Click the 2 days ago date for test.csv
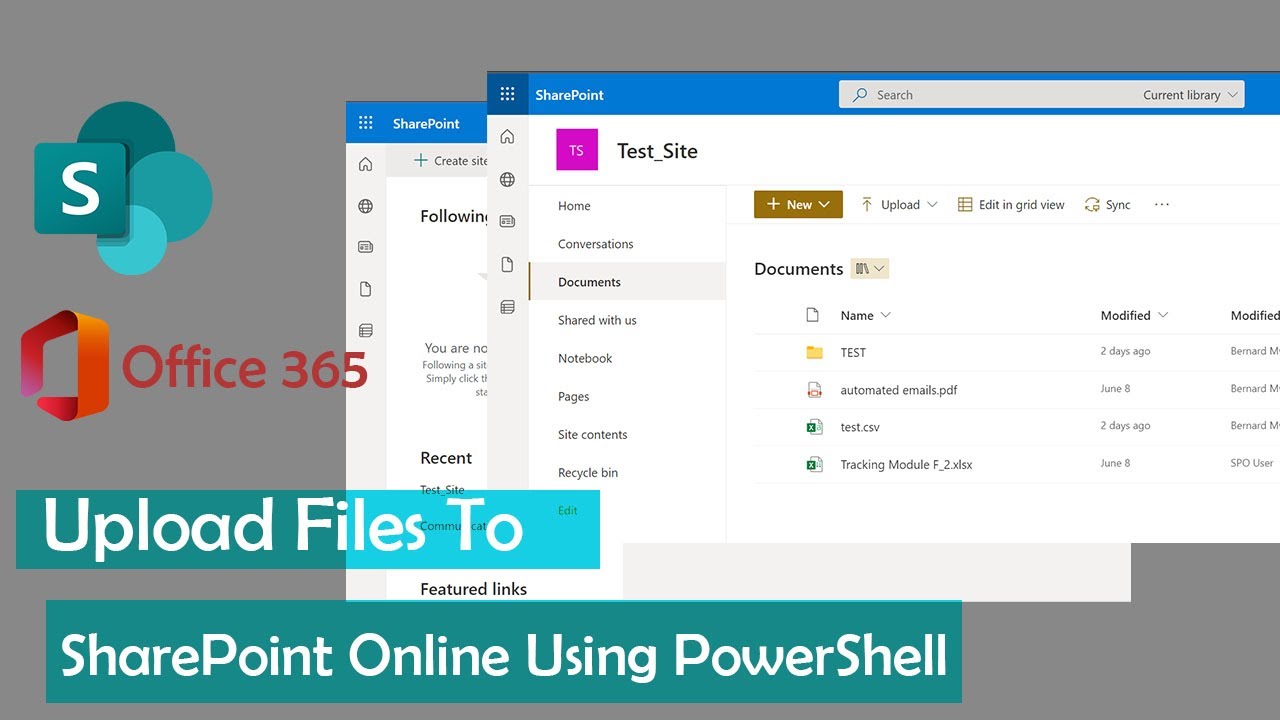 pos(1125,425)
